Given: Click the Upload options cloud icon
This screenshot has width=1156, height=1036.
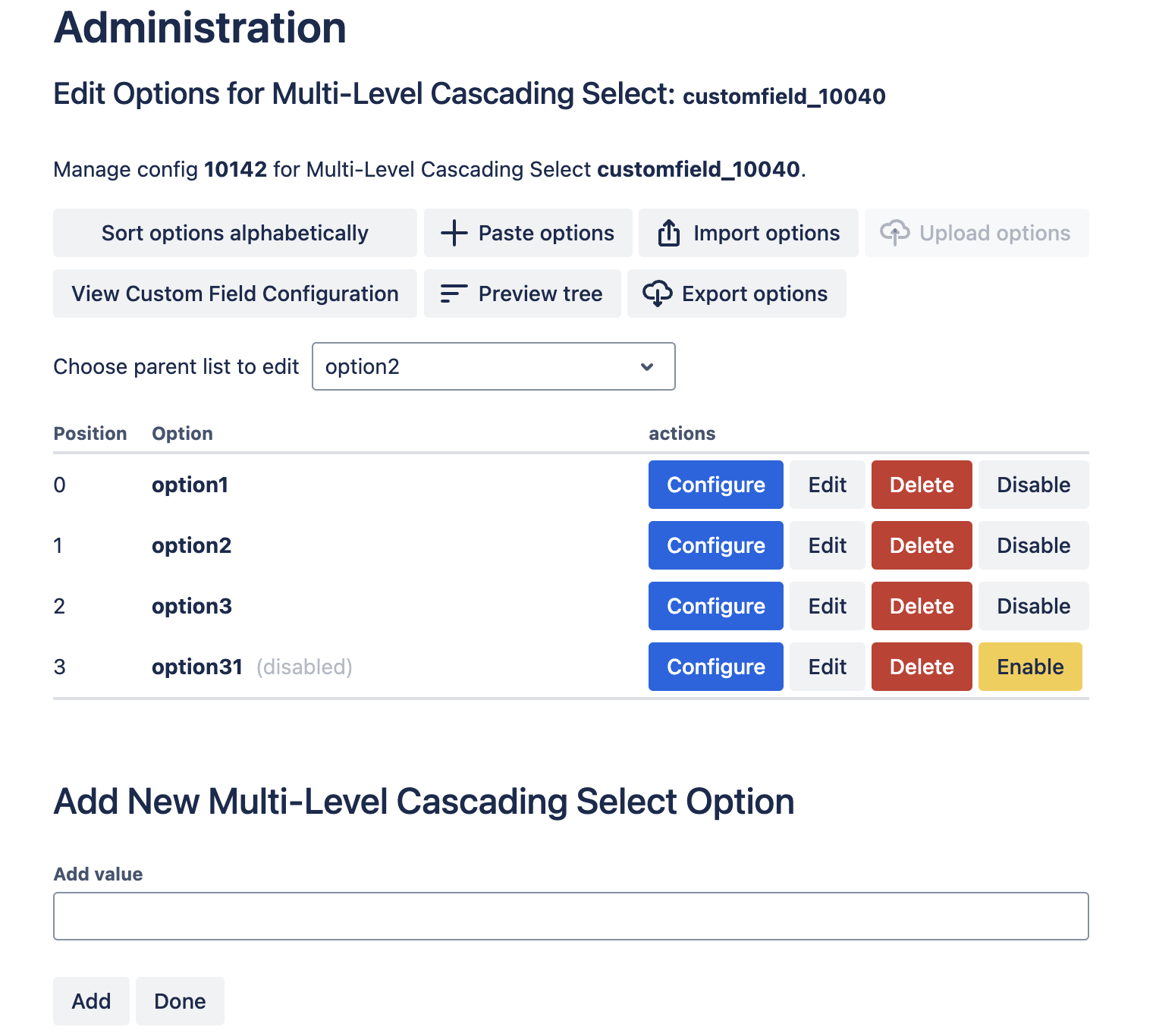Looking at the screenshot, I should click(895, 233).
